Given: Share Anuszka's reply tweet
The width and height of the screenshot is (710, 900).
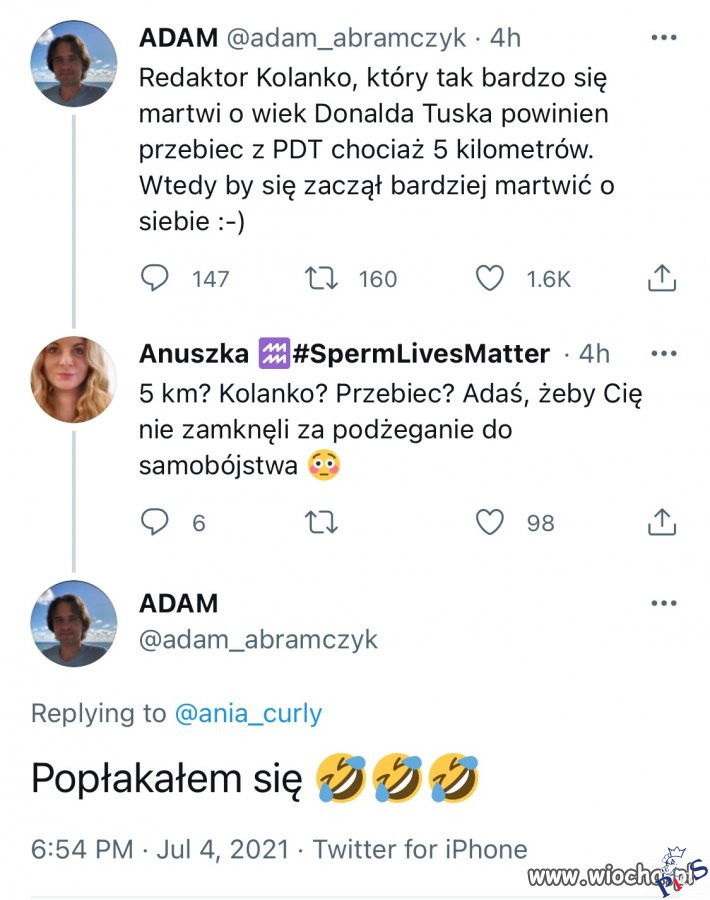Looking at the screenshot, I should tap(662, 522).
